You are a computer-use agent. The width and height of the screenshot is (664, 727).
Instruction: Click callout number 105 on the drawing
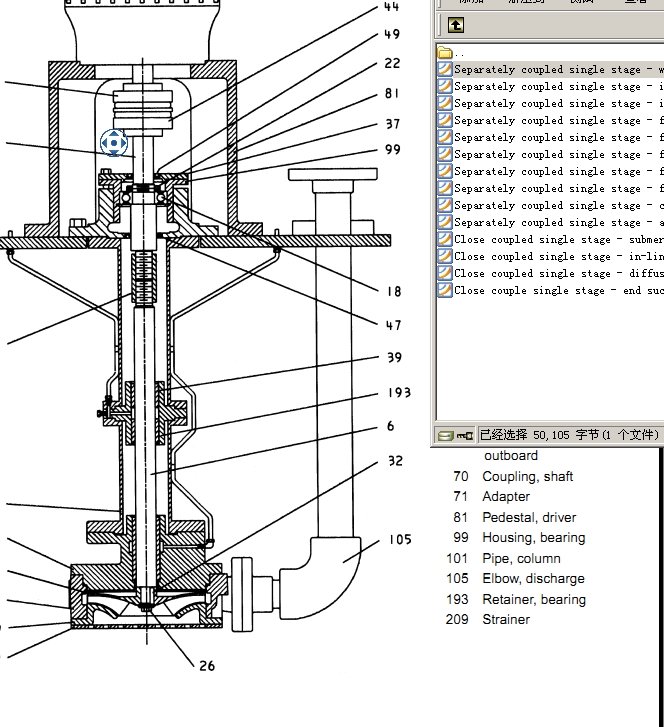coord(400,540)
